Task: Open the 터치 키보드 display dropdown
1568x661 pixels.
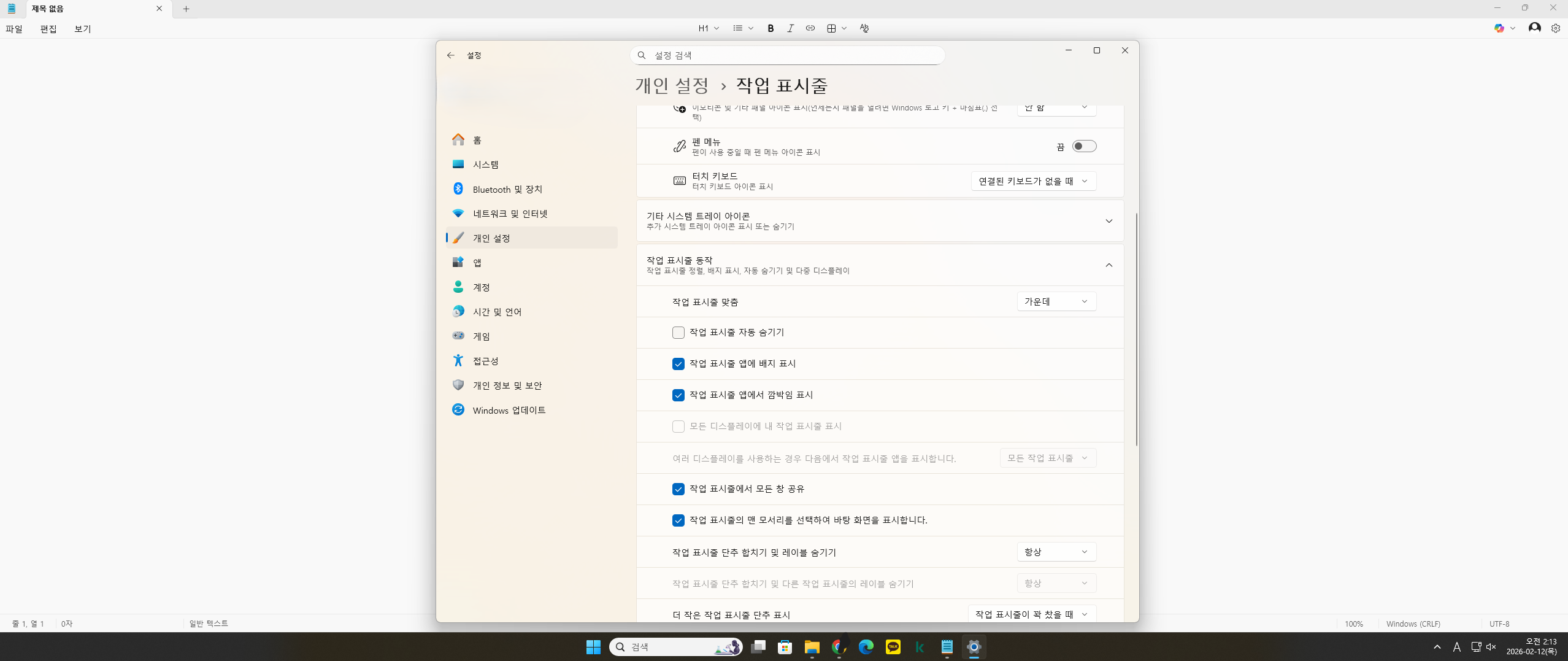Action: click(1032, 180)
